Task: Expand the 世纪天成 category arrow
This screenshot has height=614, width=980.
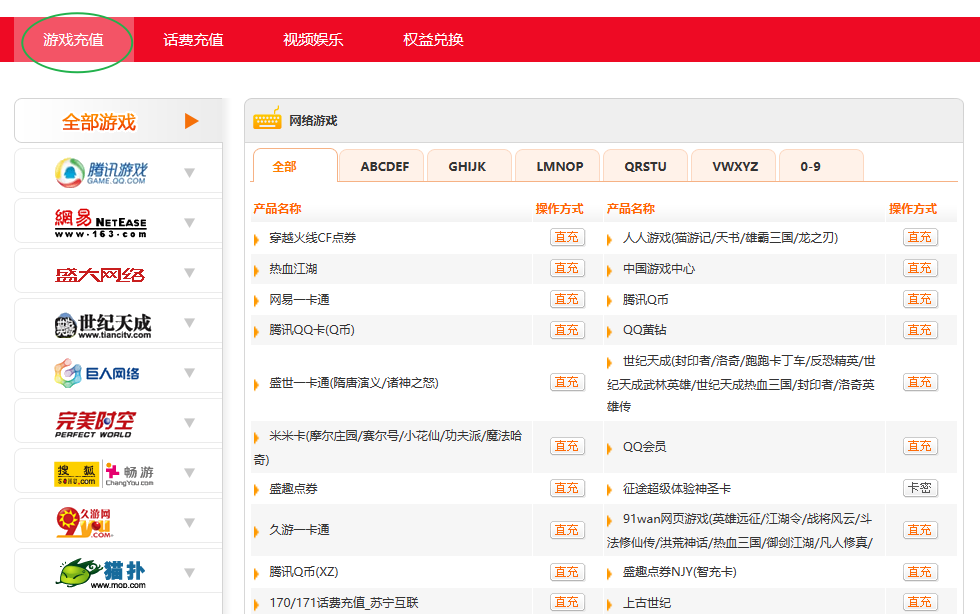Action: pyautogui.click(x=190, y=323)
